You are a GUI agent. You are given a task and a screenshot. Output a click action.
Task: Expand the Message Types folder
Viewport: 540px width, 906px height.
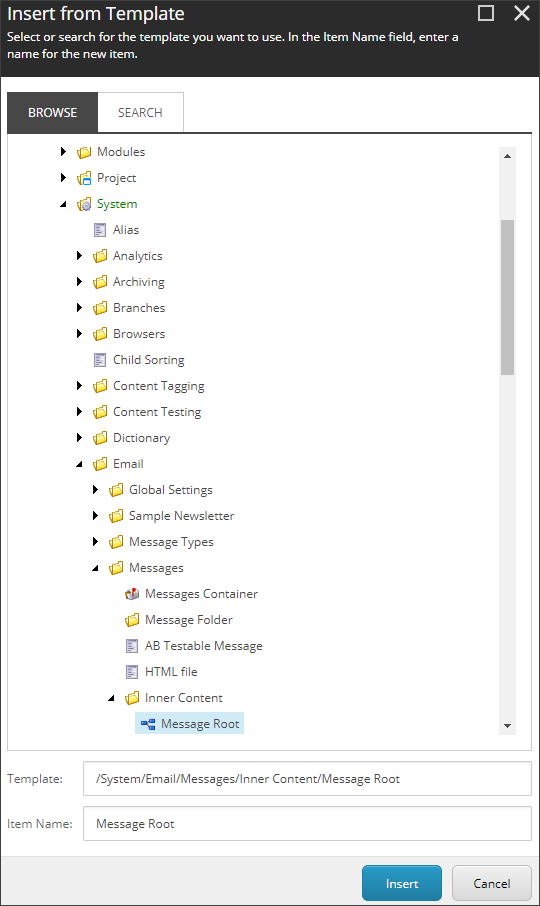point(96,542)
